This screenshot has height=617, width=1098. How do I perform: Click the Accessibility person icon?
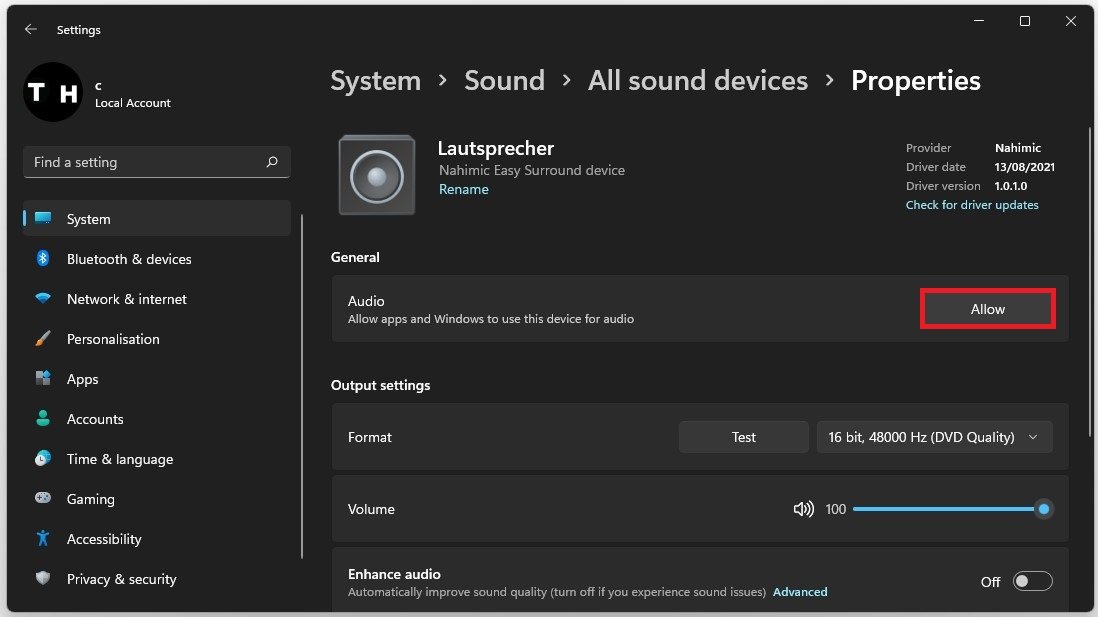point(43,539)
